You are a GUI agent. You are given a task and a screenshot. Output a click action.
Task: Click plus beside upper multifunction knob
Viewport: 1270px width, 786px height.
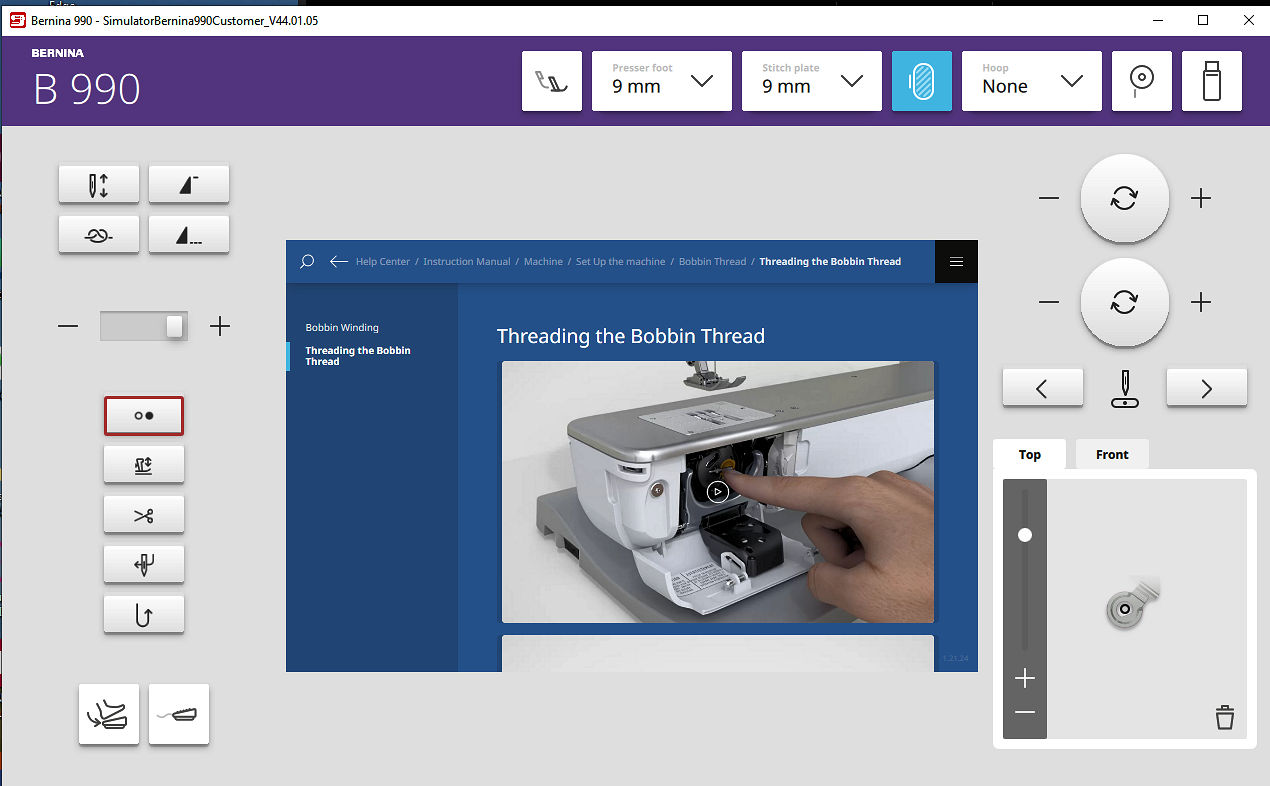1201,198
